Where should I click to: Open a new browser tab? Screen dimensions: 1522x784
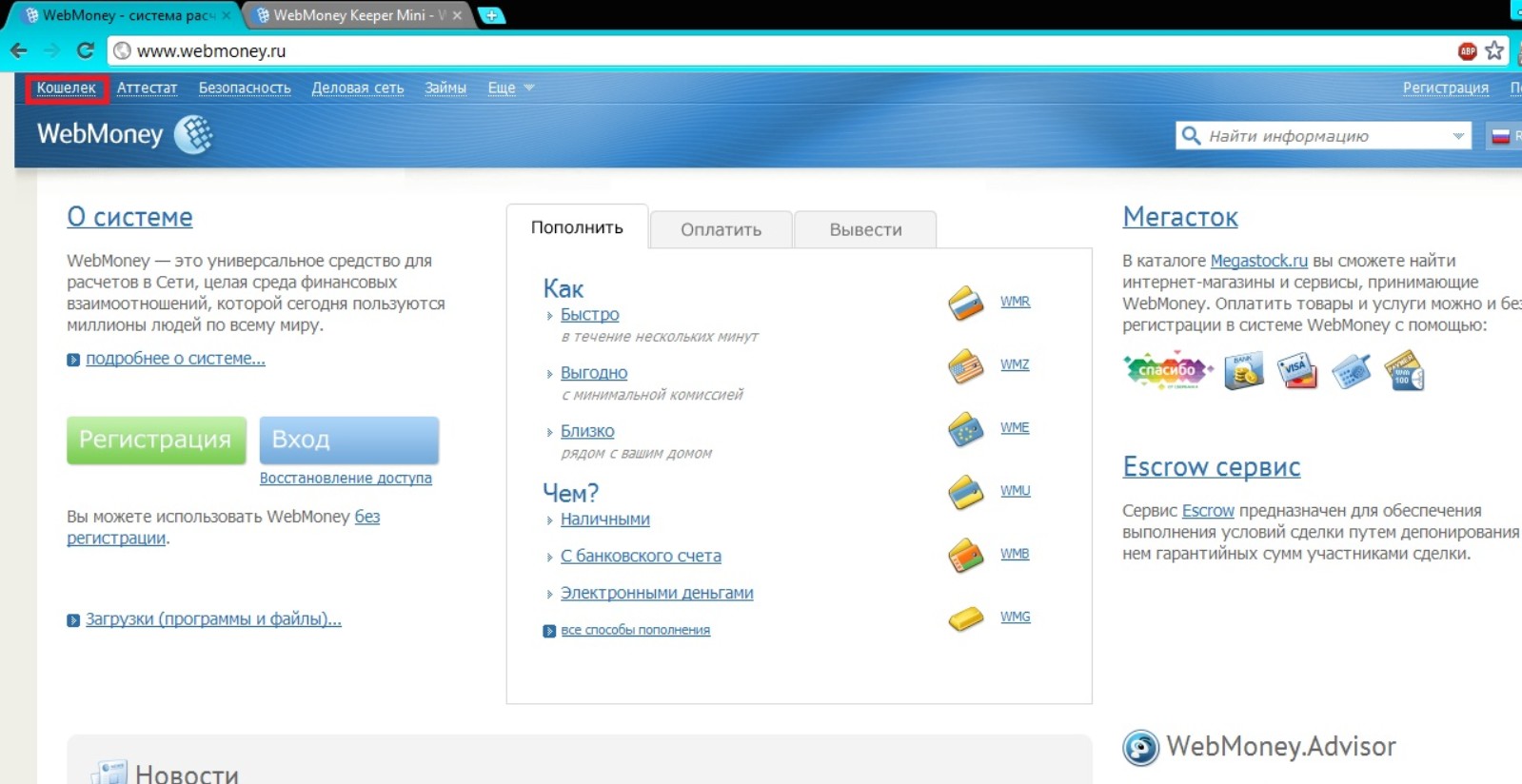[491, 15]
